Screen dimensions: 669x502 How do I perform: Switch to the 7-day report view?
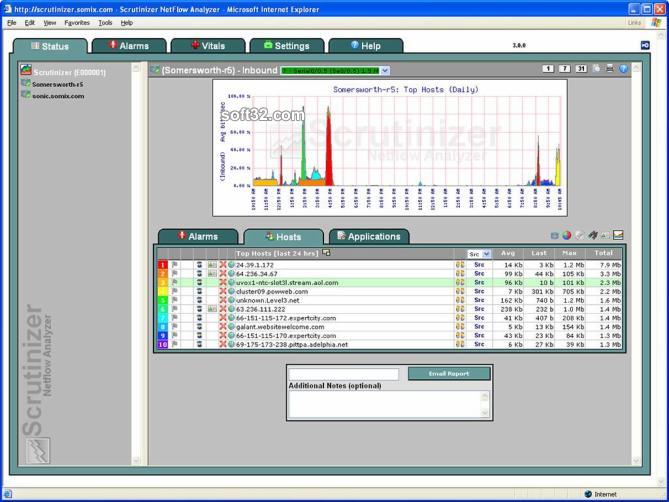(564, 69)
